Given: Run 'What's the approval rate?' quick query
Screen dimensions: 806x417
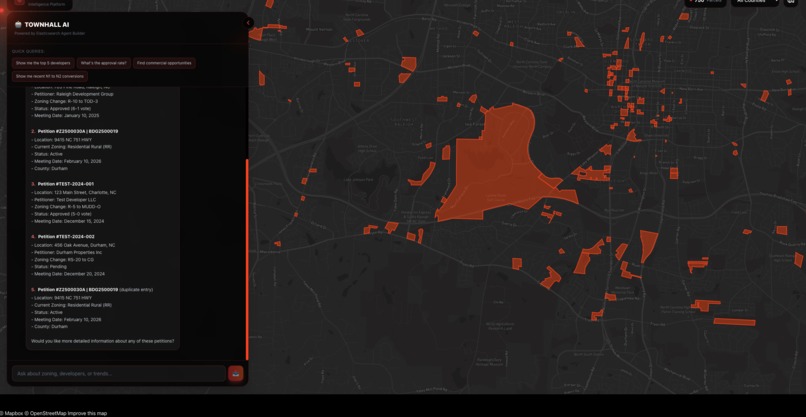Looking at the screenshot, I should tap(103, 63).
